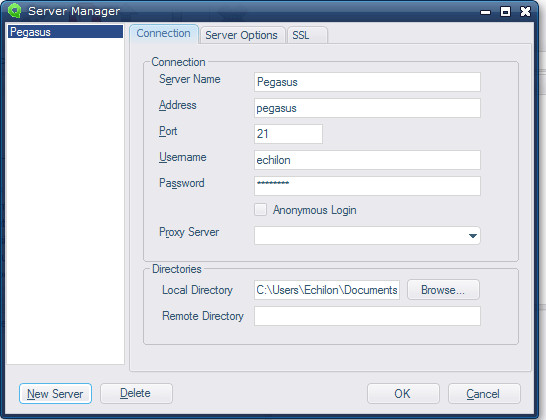Expand the Proxy Server dropdown arrow
Screen dimensions: 546x420
(x=473, y=236)
